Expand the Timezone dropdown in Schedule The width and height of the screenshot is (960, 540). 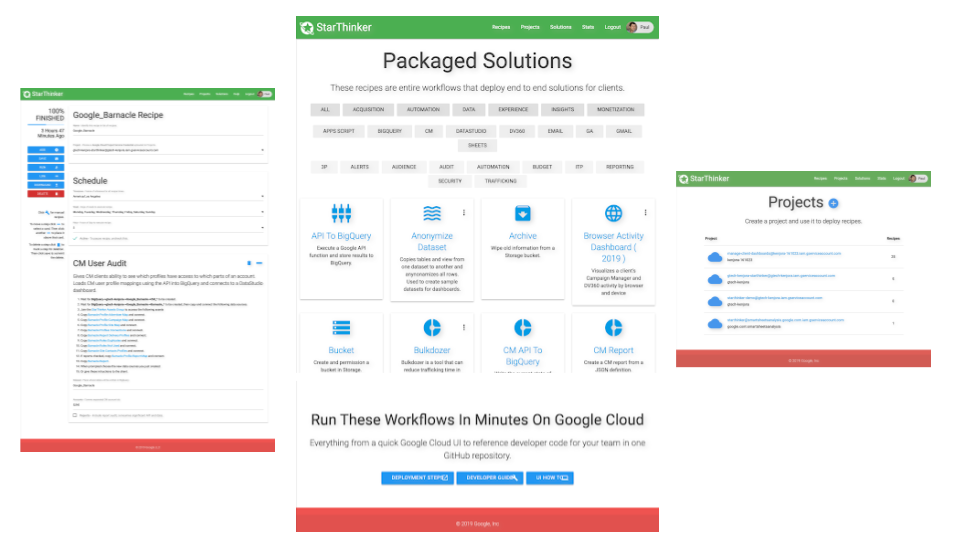pos(262,194)
